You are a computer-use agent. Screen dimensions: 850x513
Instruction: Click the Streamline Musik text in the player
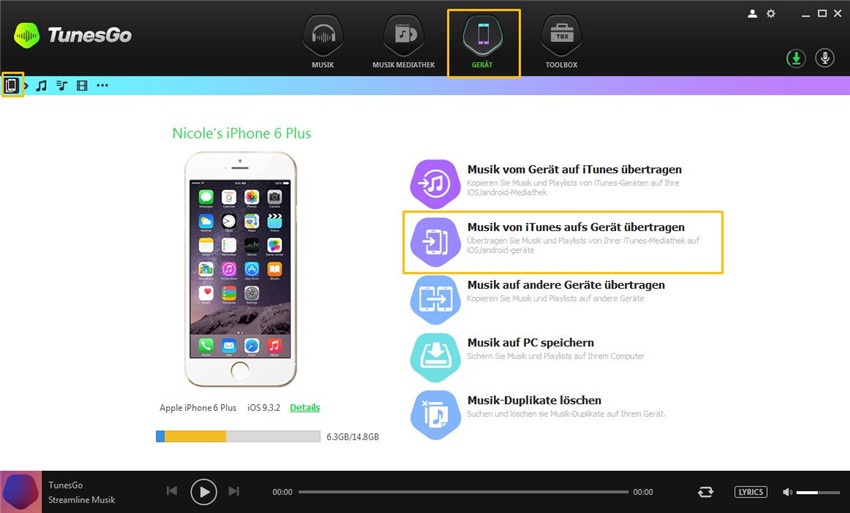pos(82,500)
